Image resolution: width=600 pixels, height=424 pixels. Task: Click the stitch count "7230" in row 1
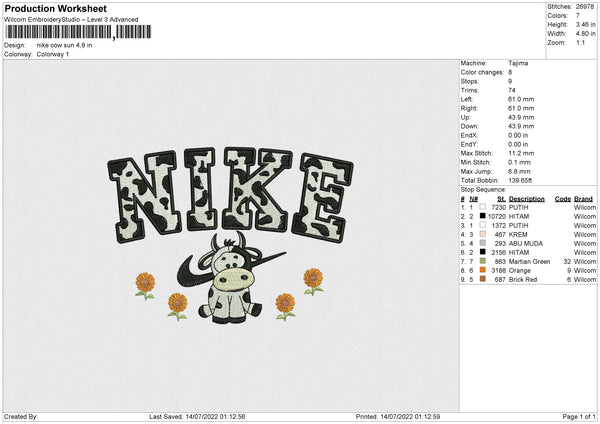(499, 207)
